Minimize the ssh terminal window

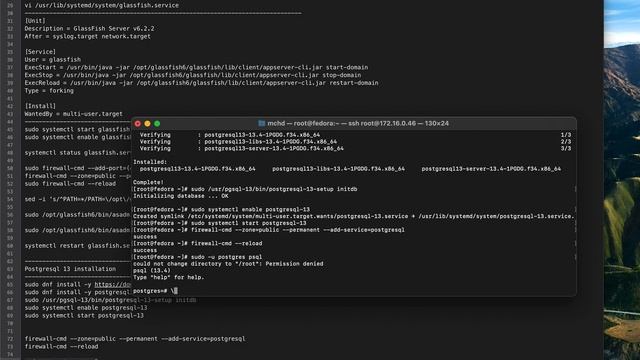click(147, 124)
